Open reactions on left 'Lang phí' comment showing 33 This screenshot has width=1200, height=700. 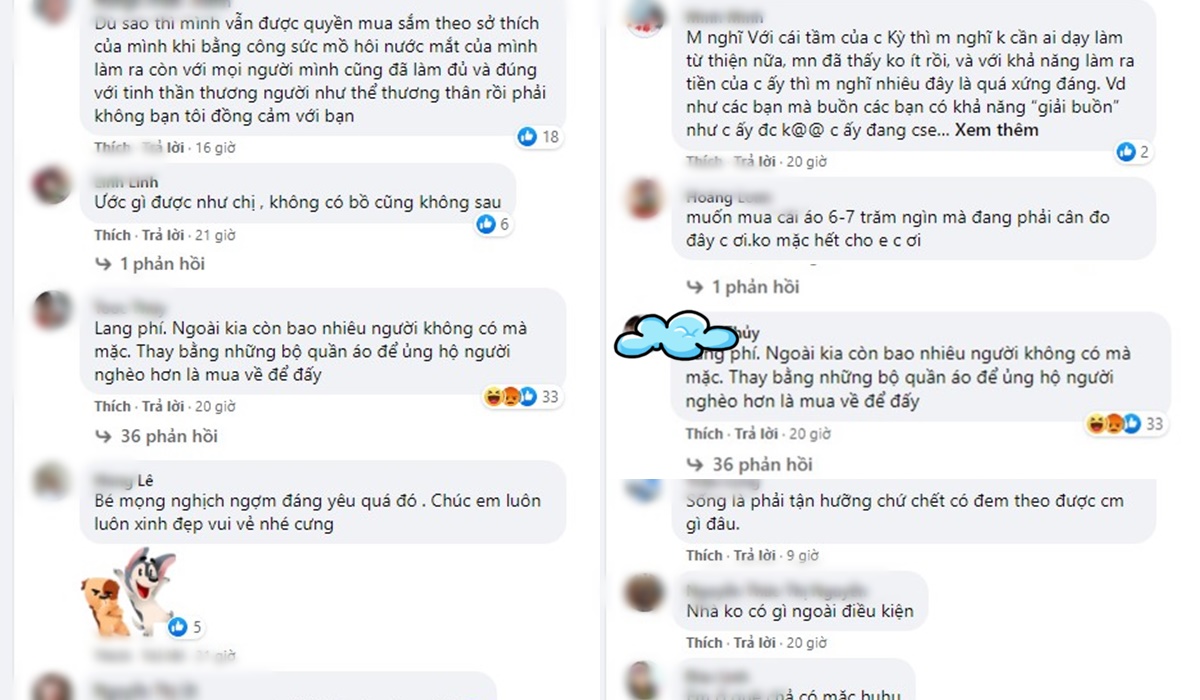tap(522, 397)
